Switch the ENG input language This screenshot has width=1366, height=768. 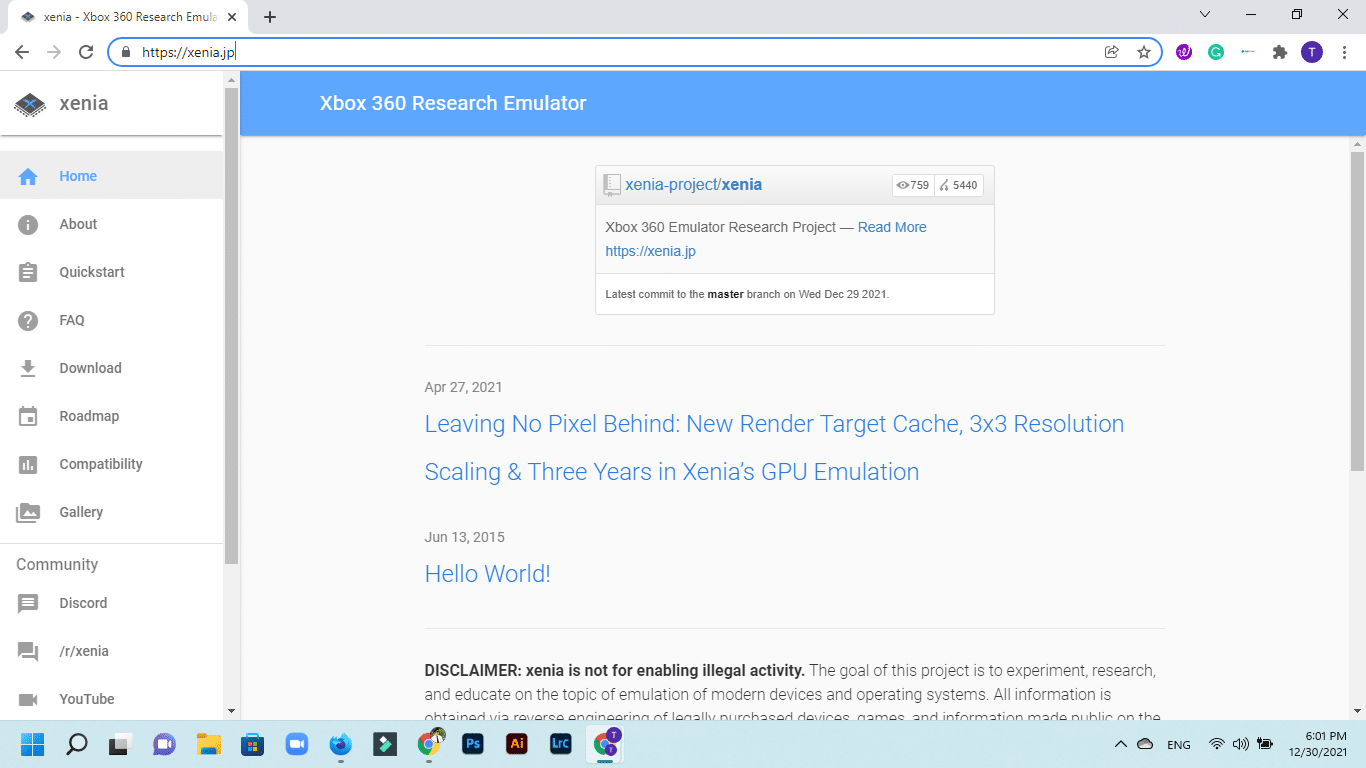pos(1179,744)
